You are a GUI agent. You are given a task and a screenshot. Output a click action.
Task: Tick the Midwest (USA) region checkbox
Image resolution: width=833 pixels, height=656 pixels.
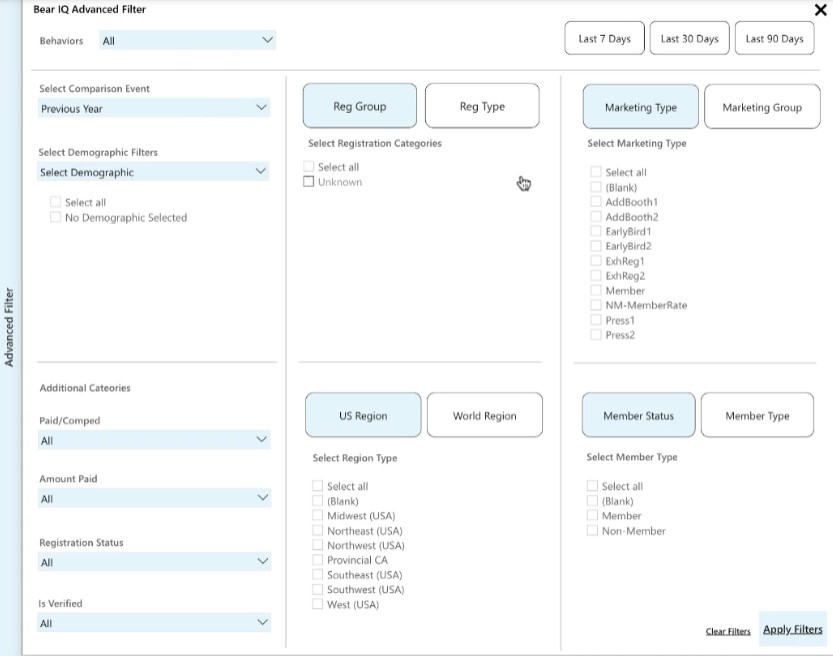coord(318,516)
